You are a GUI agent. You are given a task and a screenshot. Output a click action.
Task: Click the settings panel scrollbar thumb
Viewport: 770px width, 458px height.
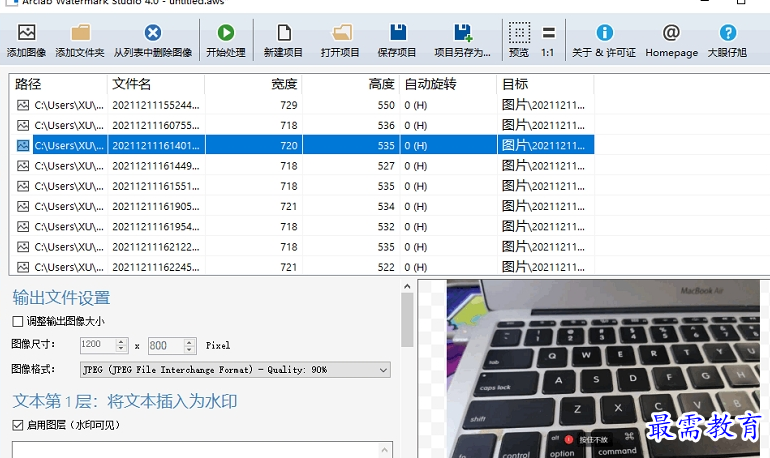(407, 320)
